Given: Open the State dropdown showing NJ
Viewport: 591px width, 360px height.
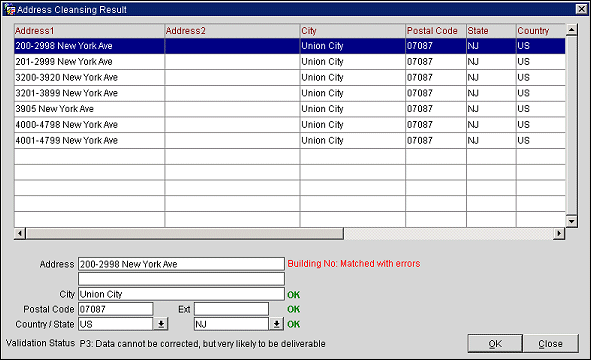Looking at the screenshot, I should coord(277,324).
